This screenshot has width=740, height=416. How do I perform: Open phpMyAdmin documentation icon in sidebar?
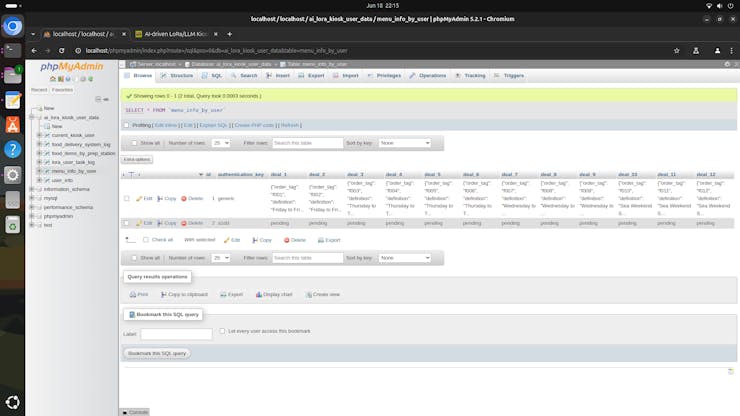pos(68,79)
